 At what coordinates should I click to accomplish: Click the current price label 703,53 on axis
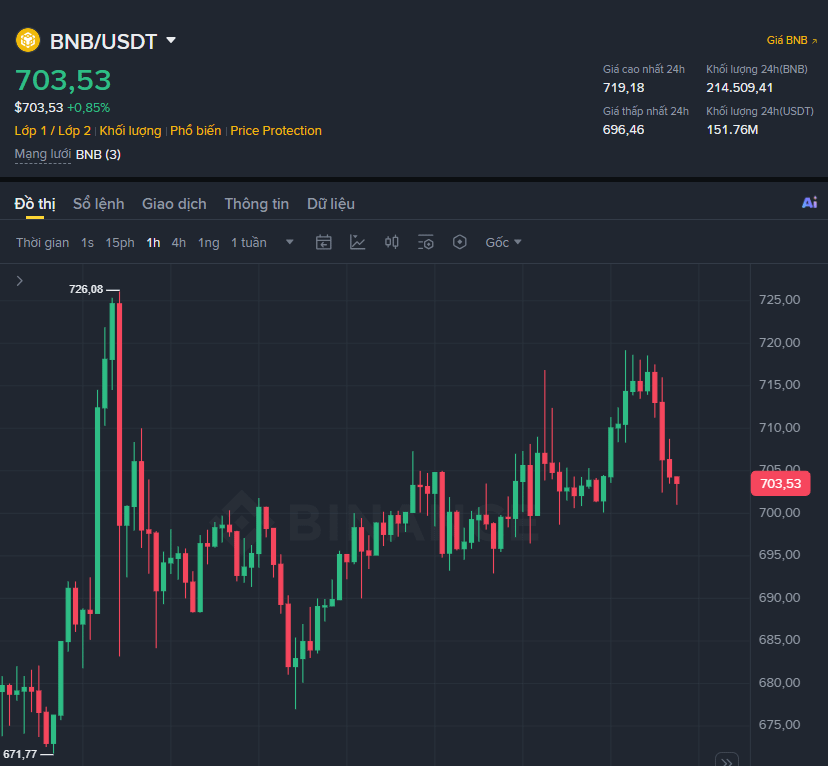(780, 484)
